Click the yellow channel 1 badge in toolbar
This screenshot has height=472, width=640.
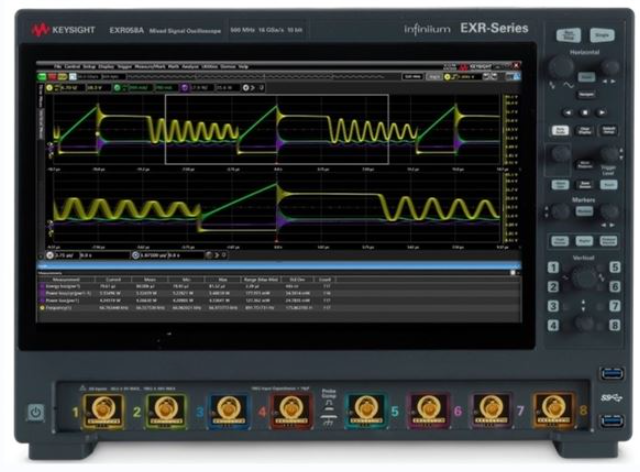48,87
